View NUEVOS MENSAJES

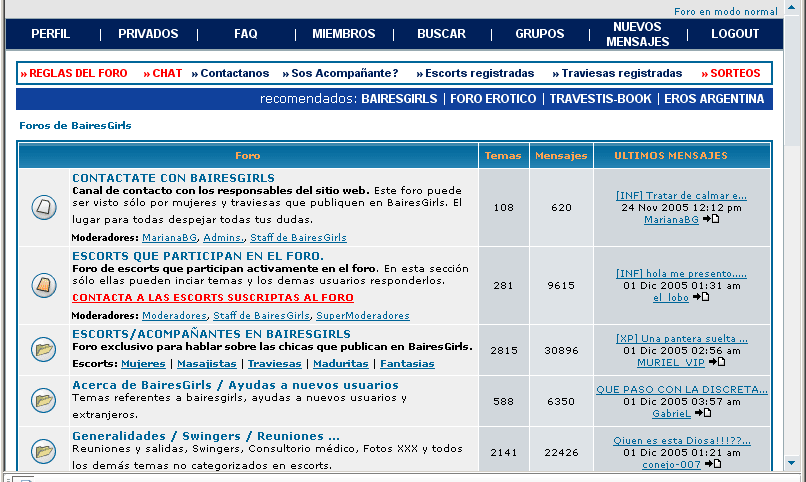tap(637, 34)
